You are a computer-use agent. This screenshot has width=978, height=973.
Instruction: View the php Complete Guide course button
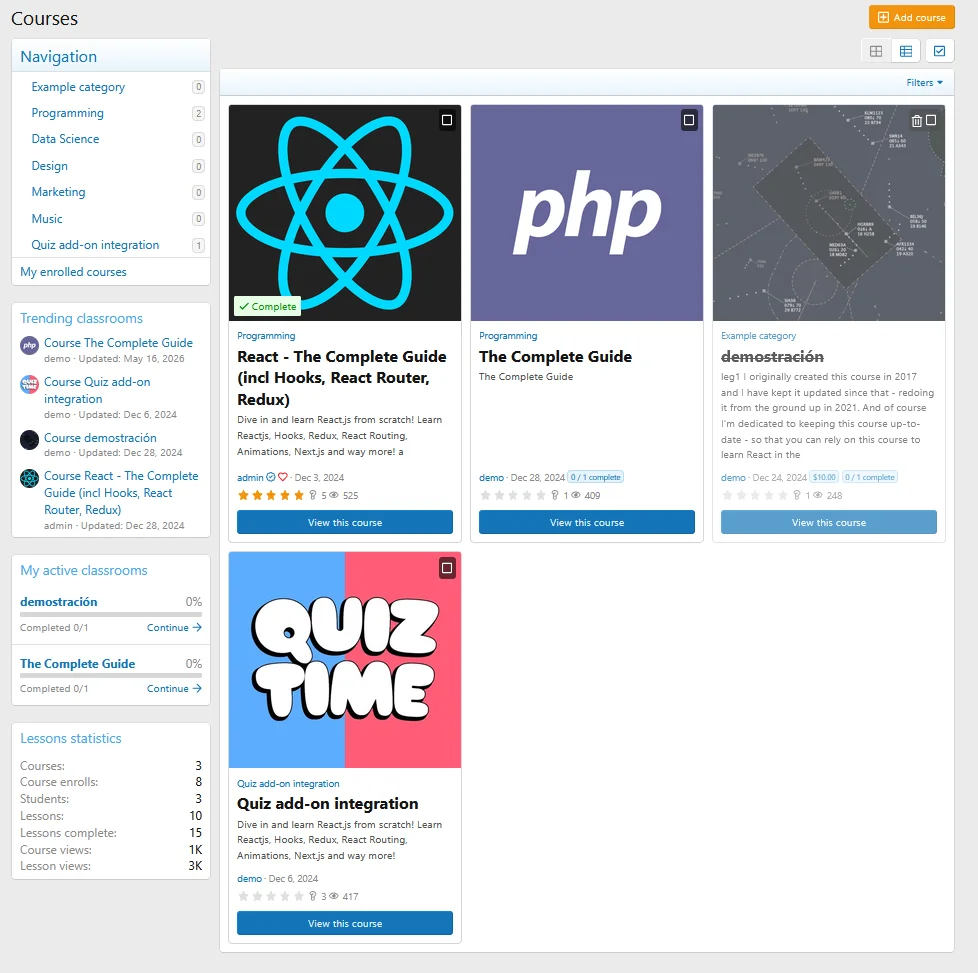coord(587,522)
